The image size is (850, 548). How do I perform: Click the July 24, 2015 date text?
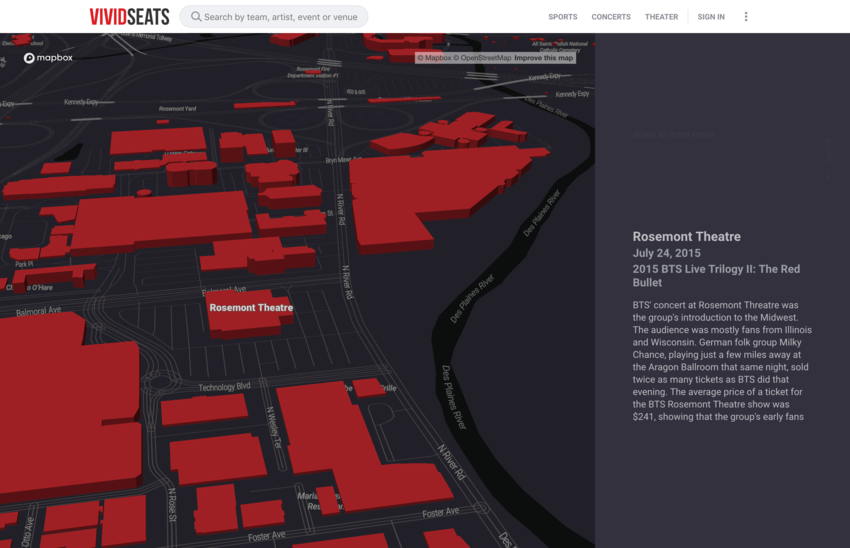tap(666, 253)
